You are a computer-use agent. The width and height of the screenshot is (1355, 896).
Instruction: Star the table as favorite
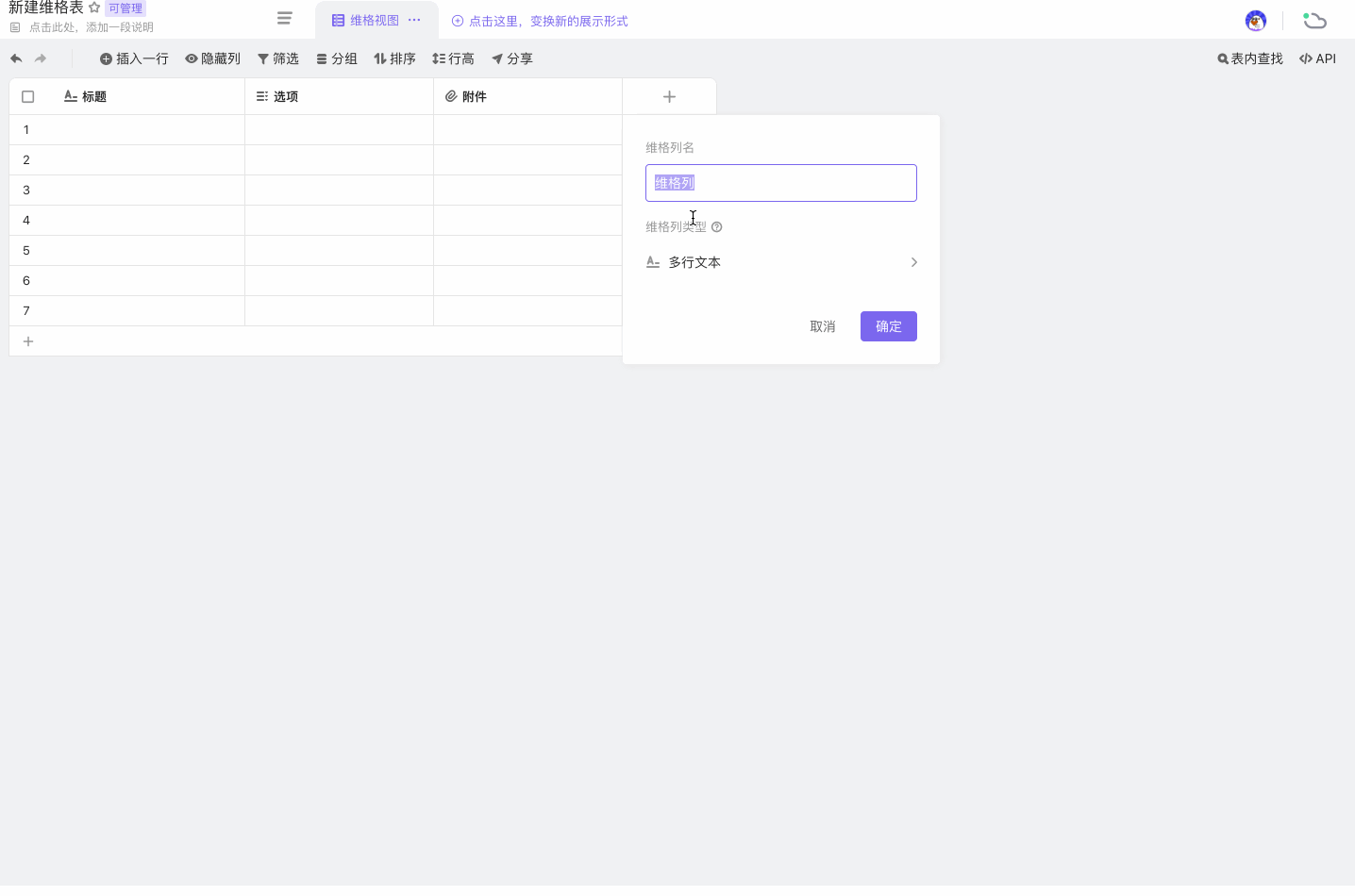pyautogui.click(x=94, y=8)
